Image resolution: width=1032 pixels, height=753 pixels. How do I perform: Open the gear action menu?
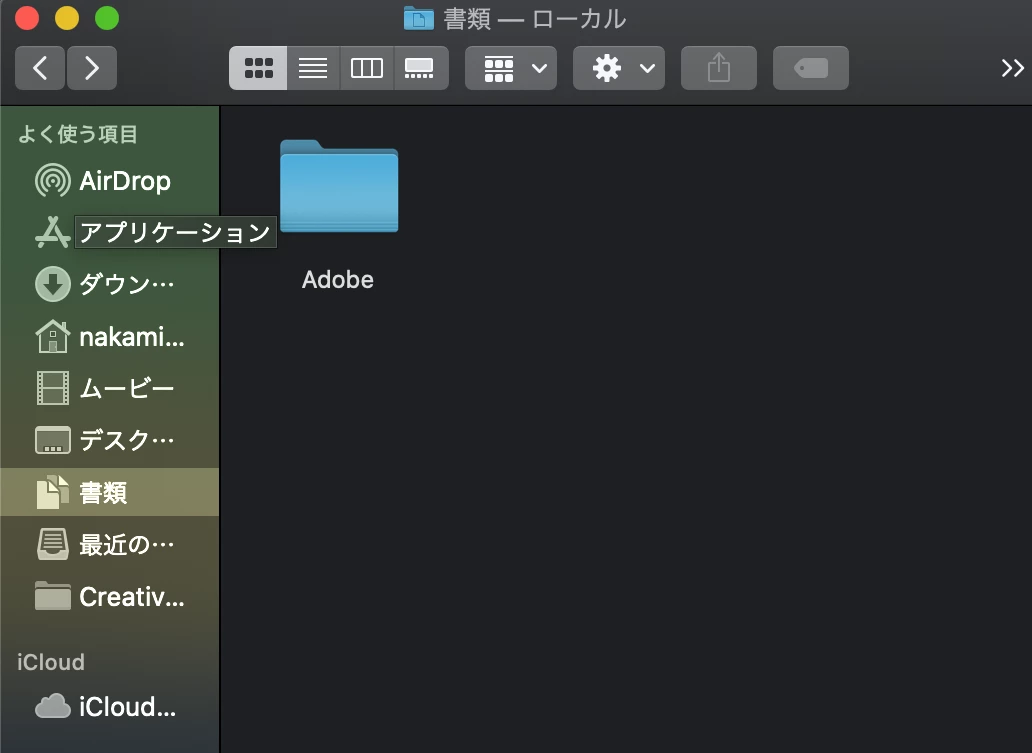tap(619, 68)
